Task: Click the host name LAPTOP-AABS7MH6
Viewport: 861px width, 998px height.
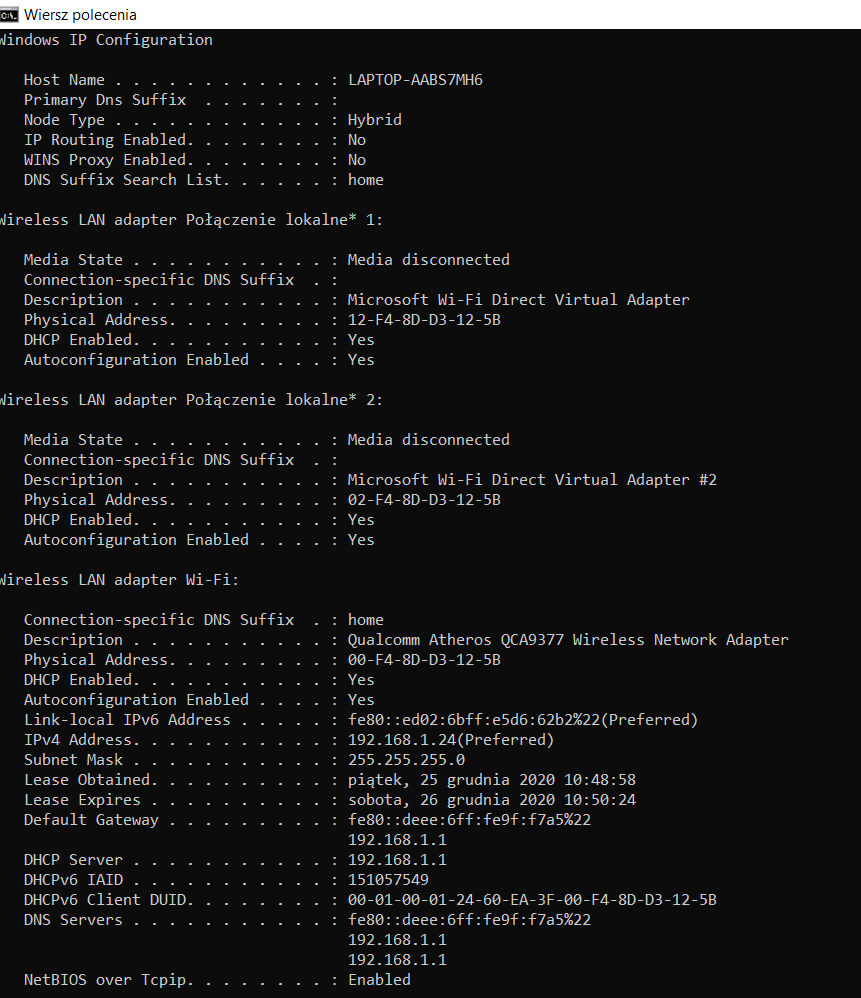Action: [x=415, y=80]
